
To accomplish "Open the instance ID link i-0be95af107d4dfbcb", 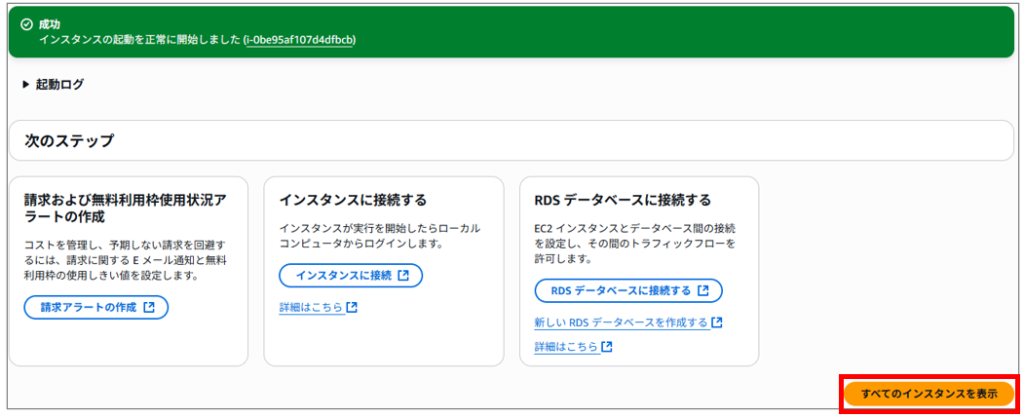I will coord(300,40).
